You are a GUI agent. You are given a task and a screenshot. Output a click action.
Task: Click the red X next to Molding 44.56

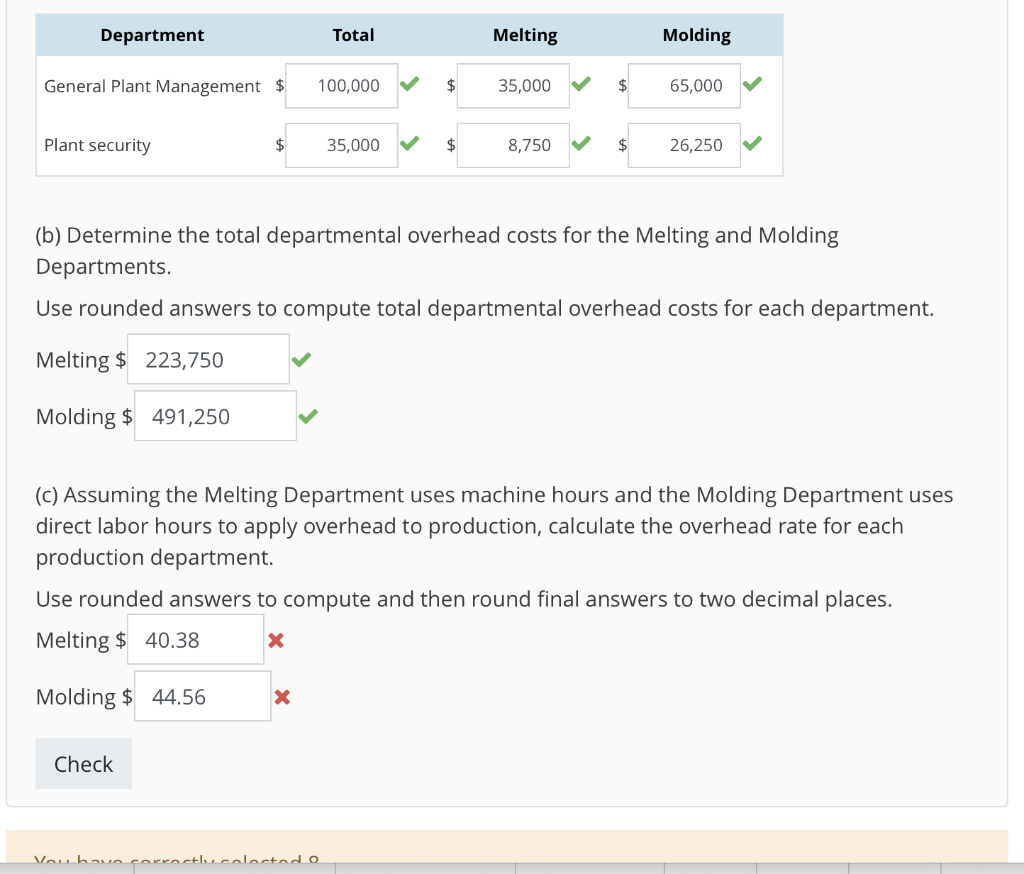(x=283, y=697)
